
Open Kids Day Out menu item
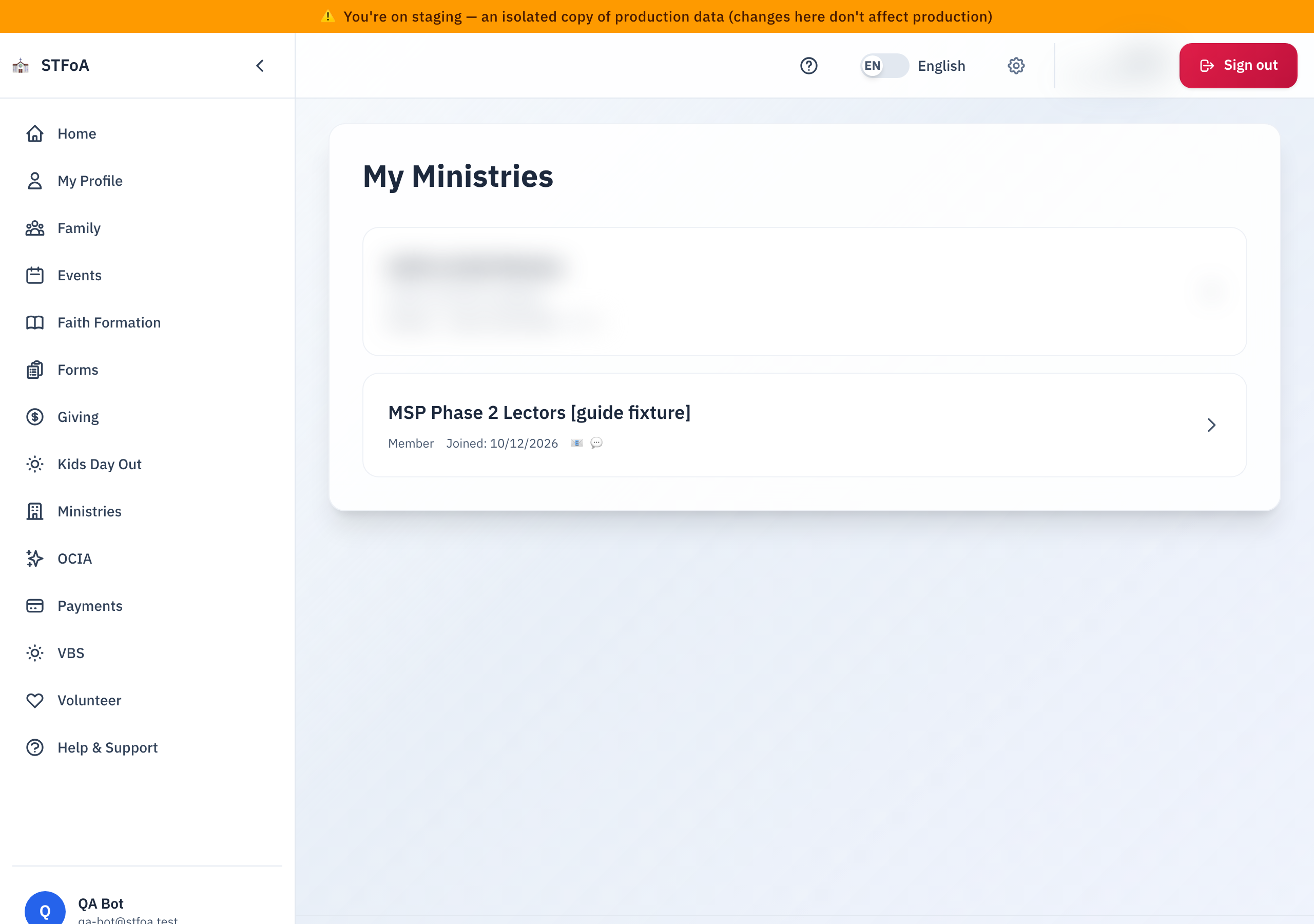click(147, 464)
